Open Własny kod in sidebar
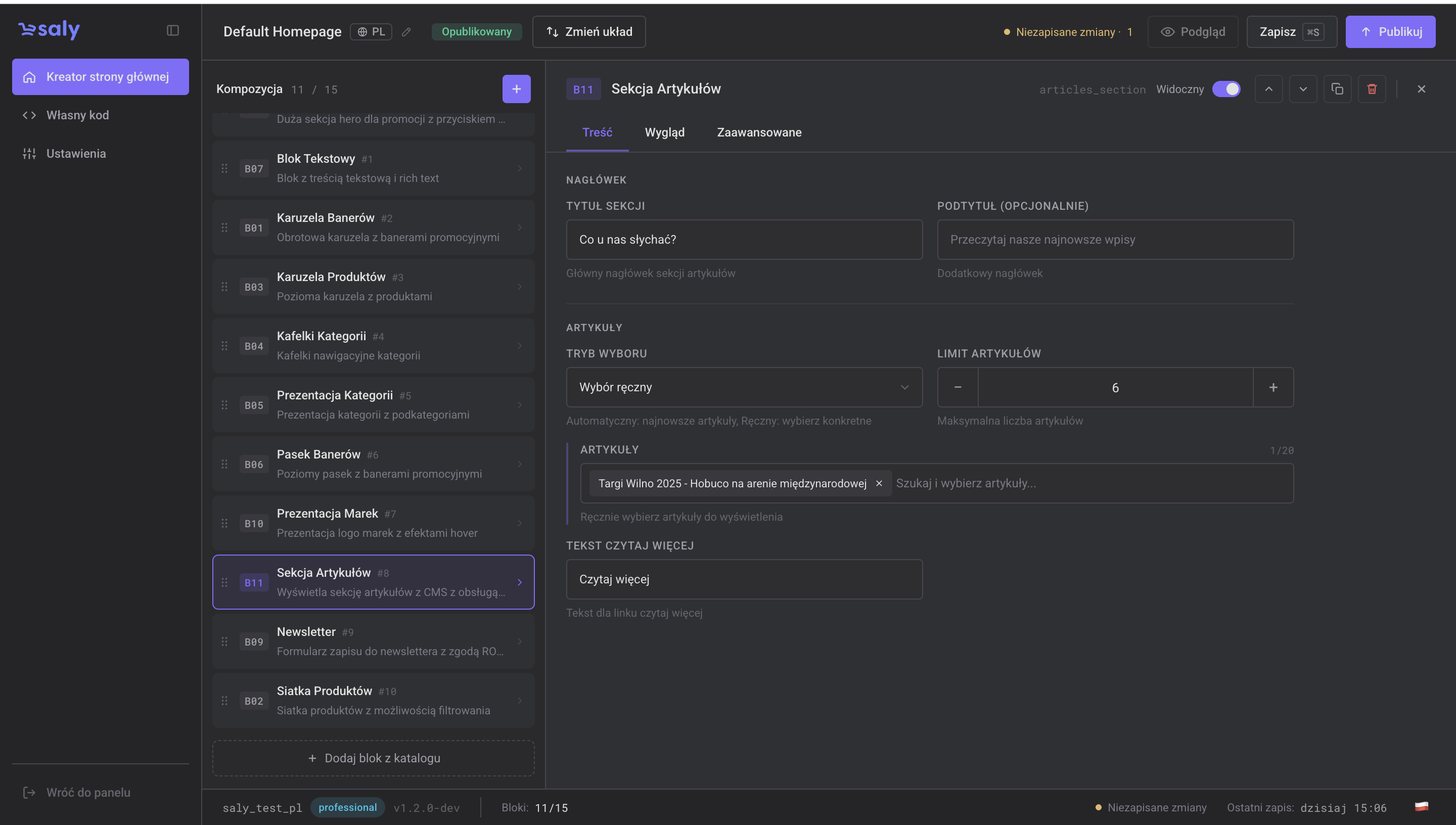This screenshot has width=1456, height=825. click(100, 115)
